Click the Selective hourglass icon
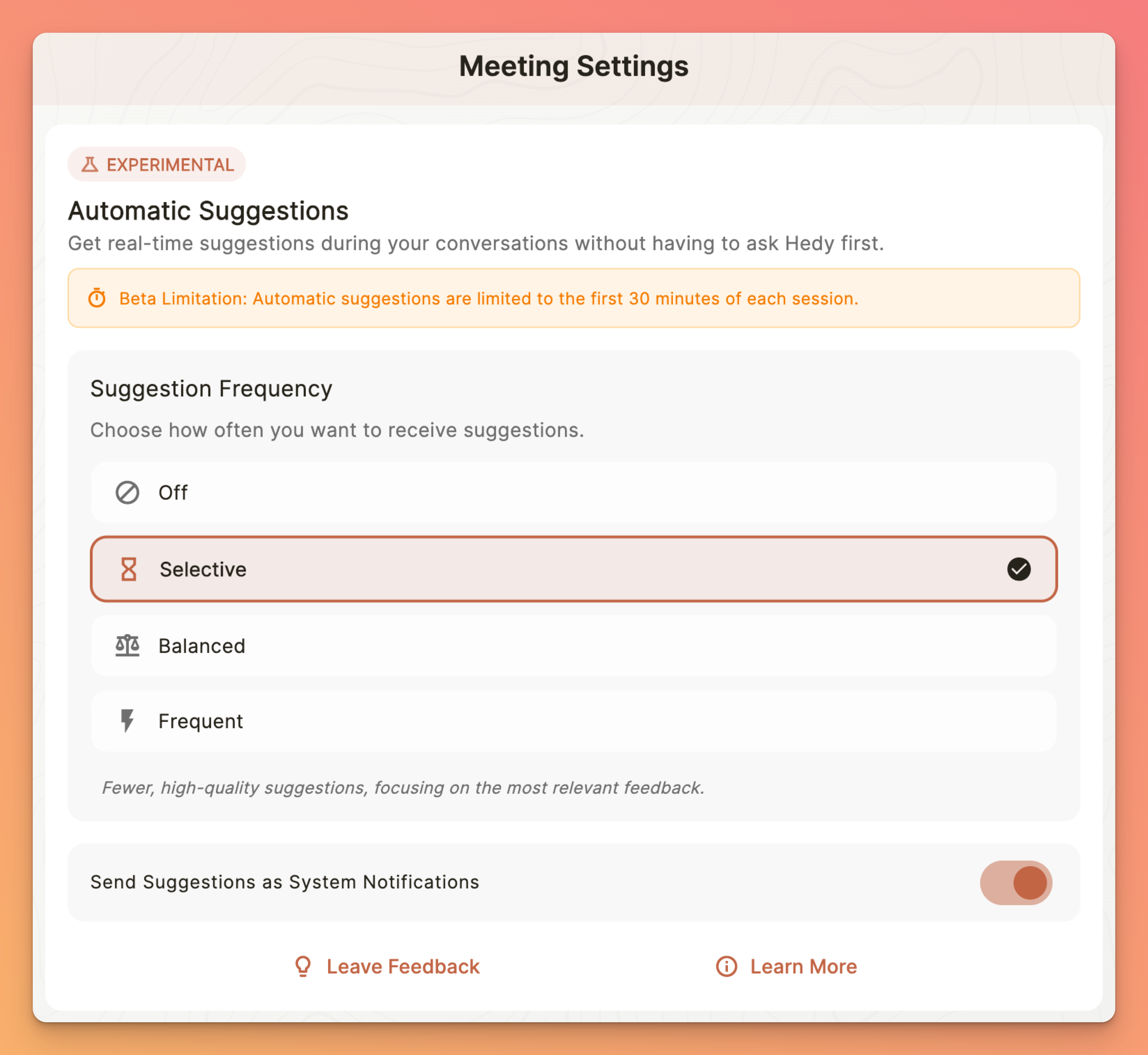The image size is (1148, 1055). click(129, 569)
